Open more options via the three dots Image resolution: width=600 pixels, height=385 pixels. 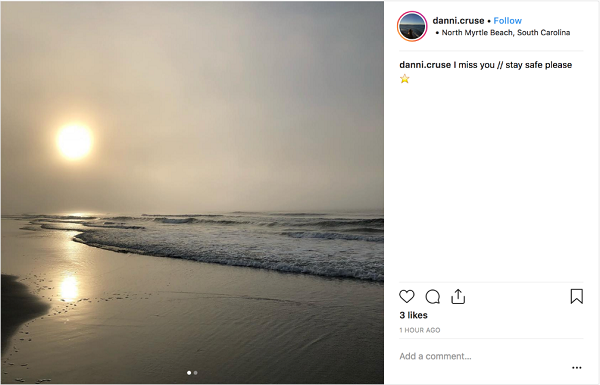tap(577, 368)
